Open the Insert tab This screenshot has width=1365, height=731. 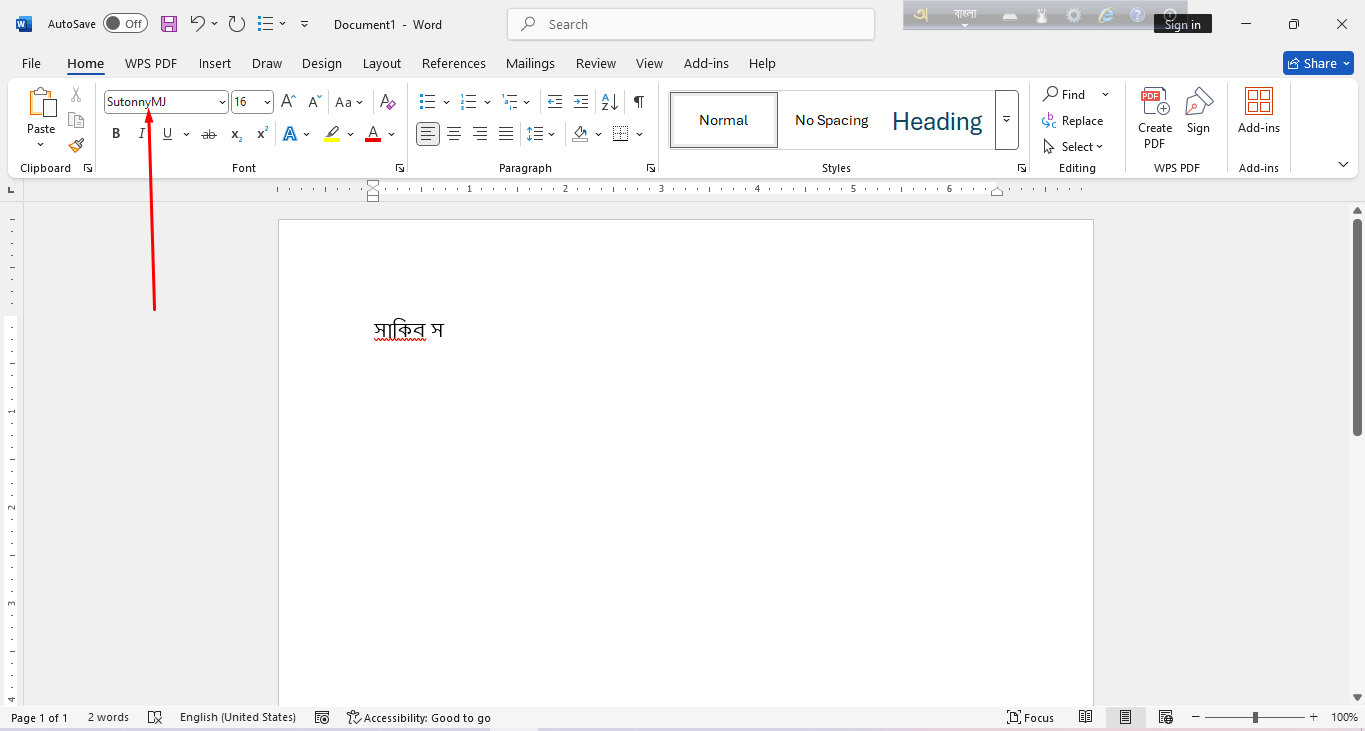click(x=214, y=63)
